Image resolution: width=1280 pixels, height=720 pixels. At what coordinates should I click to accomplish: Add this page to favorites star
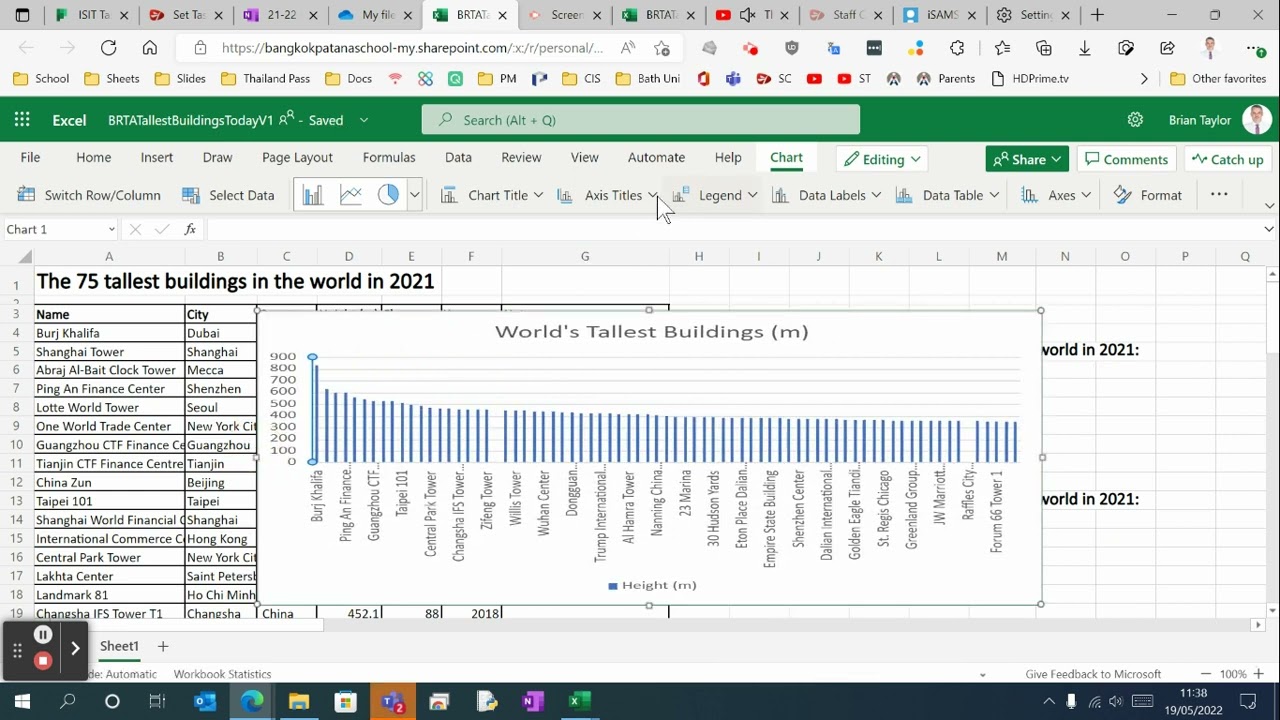tap(662, 48)
